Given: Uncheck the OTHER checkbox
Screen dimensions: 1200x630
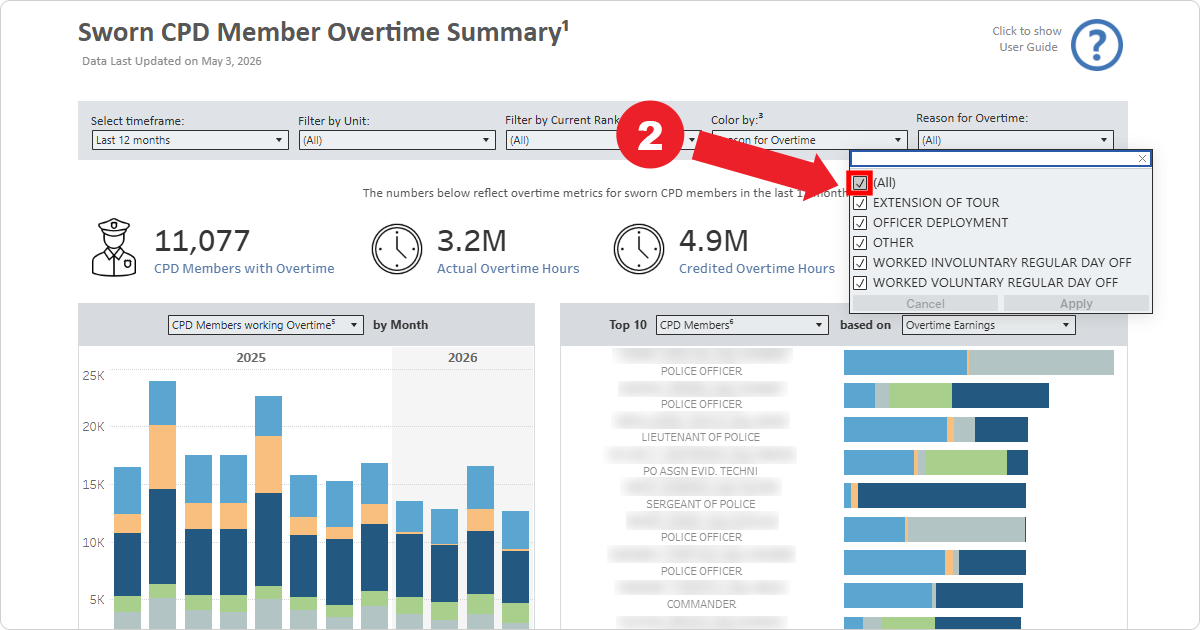Looking at the screenshot, I should tap(860, 243).
